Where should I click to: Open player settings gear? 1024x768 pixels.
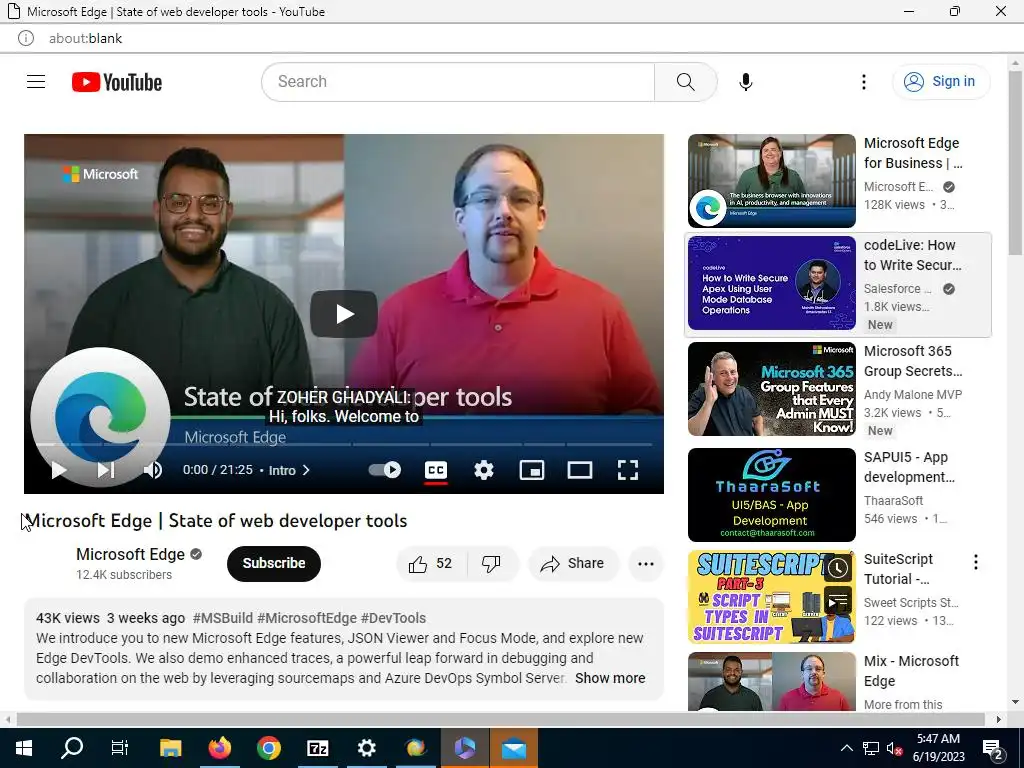coord(484,470)
